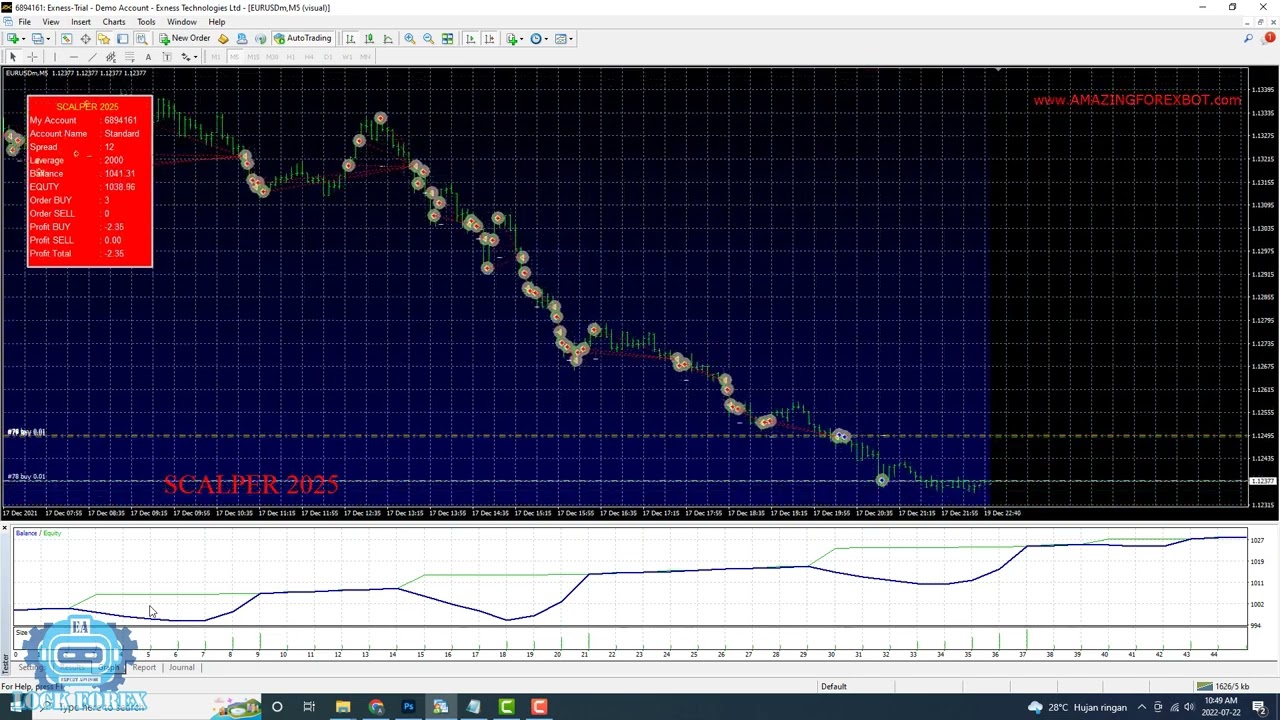
Task: Zoom in on the chart
Action: [410, 38]
